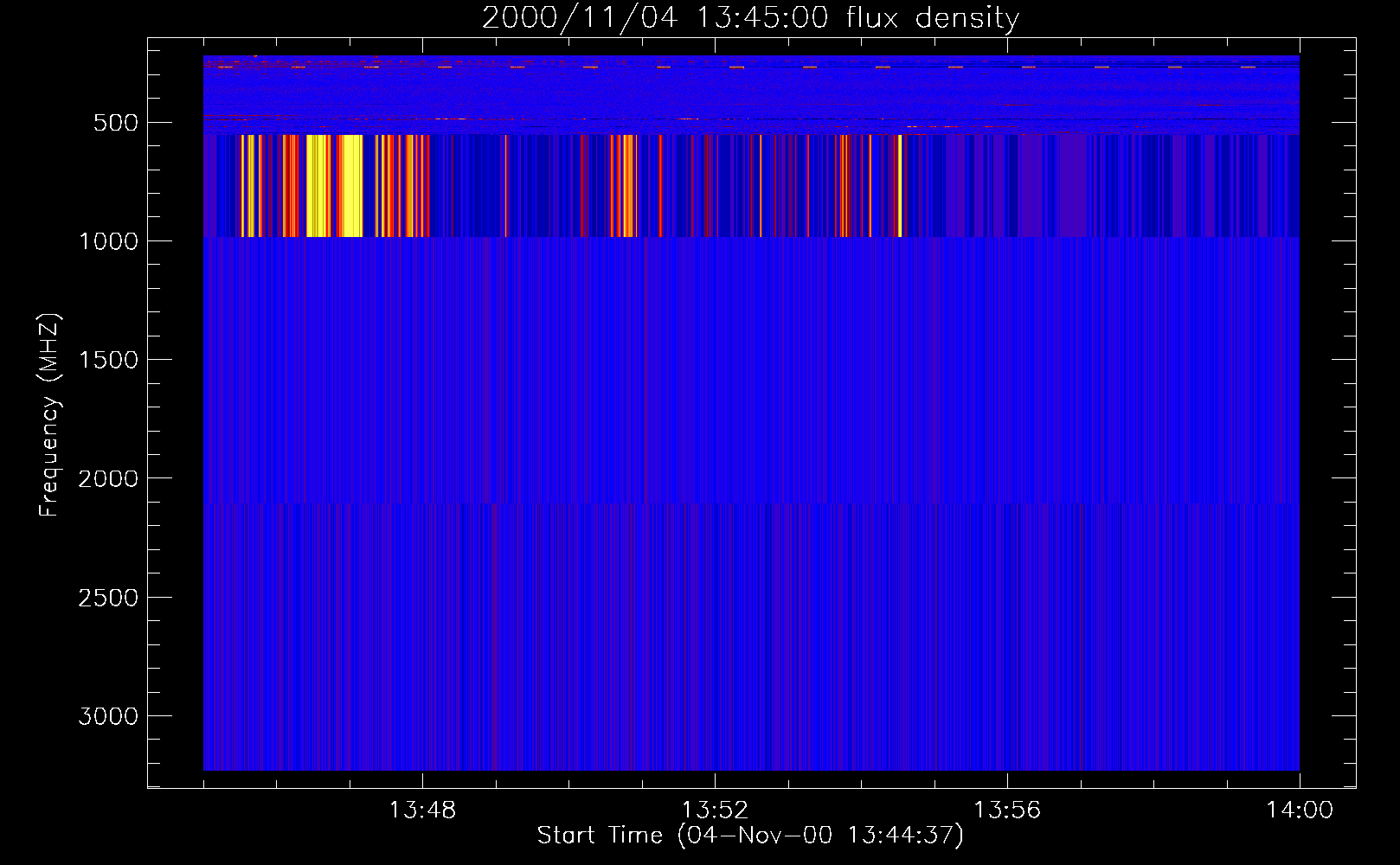Click the 1500 frequency tick label

tap(108, 360)
